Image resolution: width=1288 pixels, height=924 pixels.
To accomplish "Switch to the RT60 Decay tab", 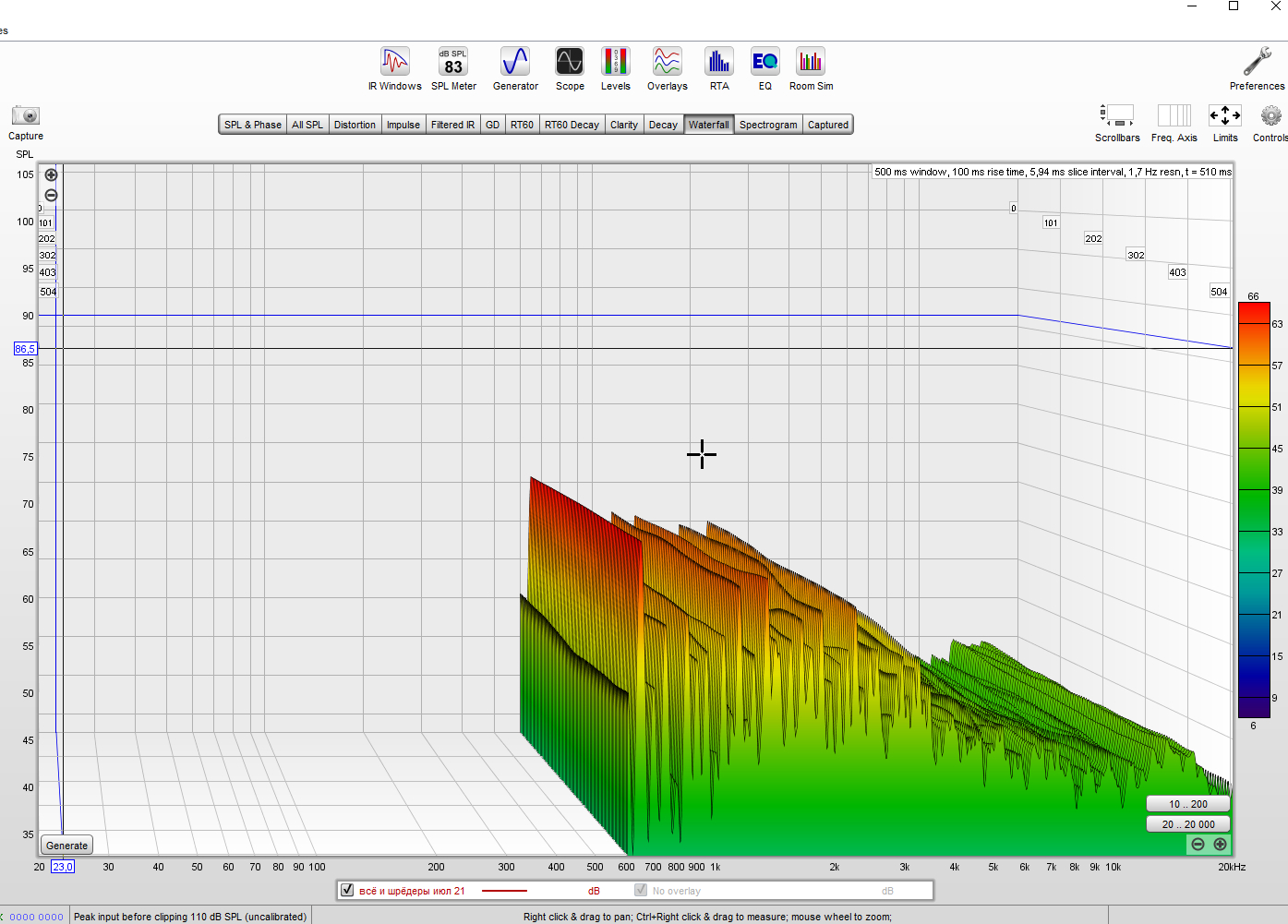I will [x=572, y=125].
